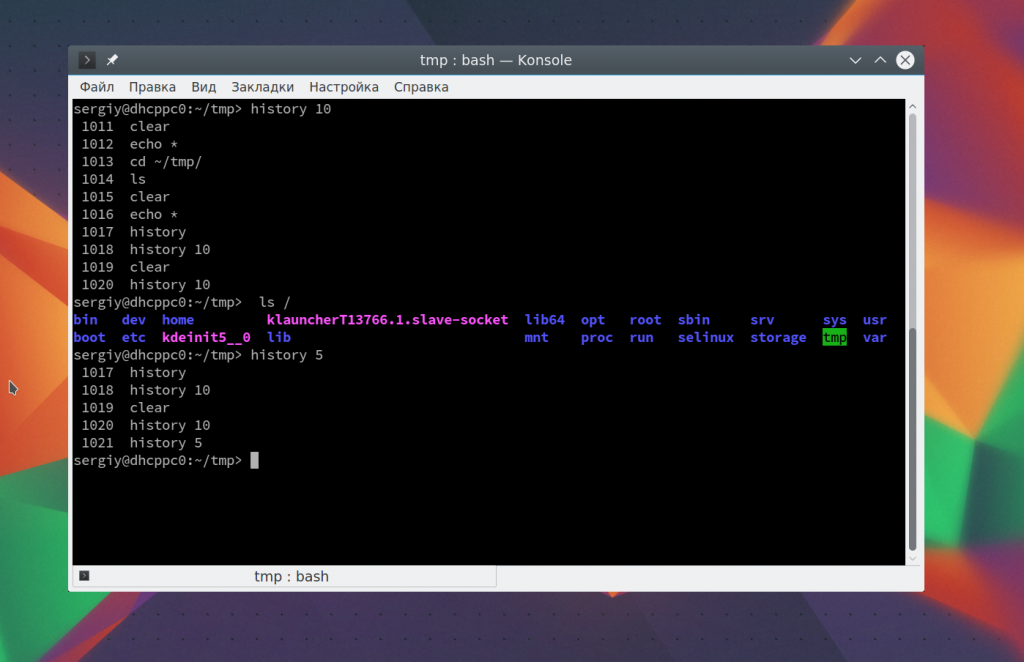Maximize the Konsole window
This screenshot has width=1024, height=662.
click(x=880, y=60)
